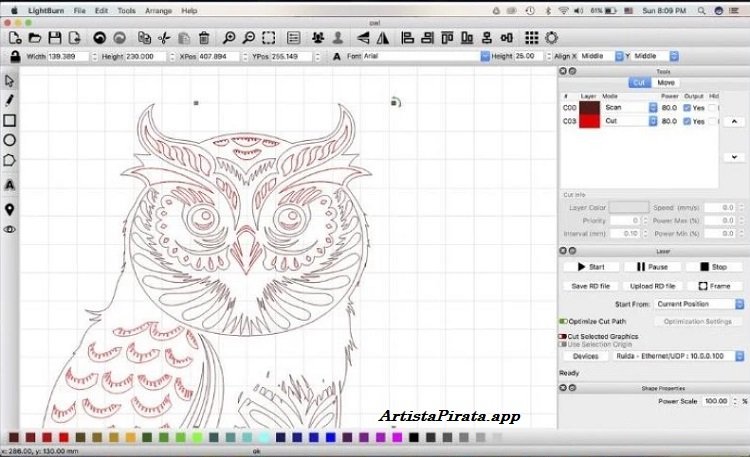Click the position marker tool
Image resolution: width=750 pixels, height=457 pixels.
pos(10,209)
